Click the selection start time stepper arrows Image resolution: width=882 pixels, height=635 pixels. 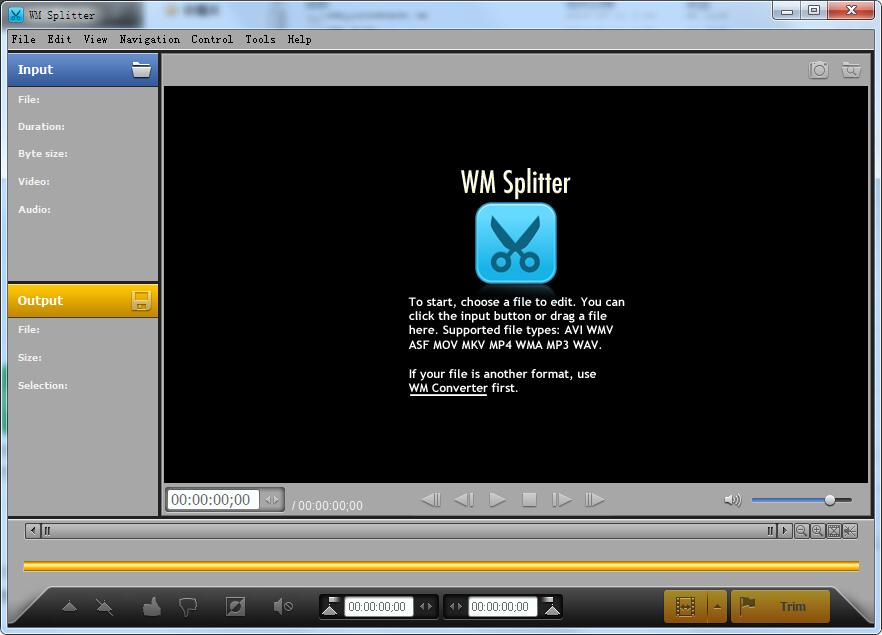tap(426, 607)
